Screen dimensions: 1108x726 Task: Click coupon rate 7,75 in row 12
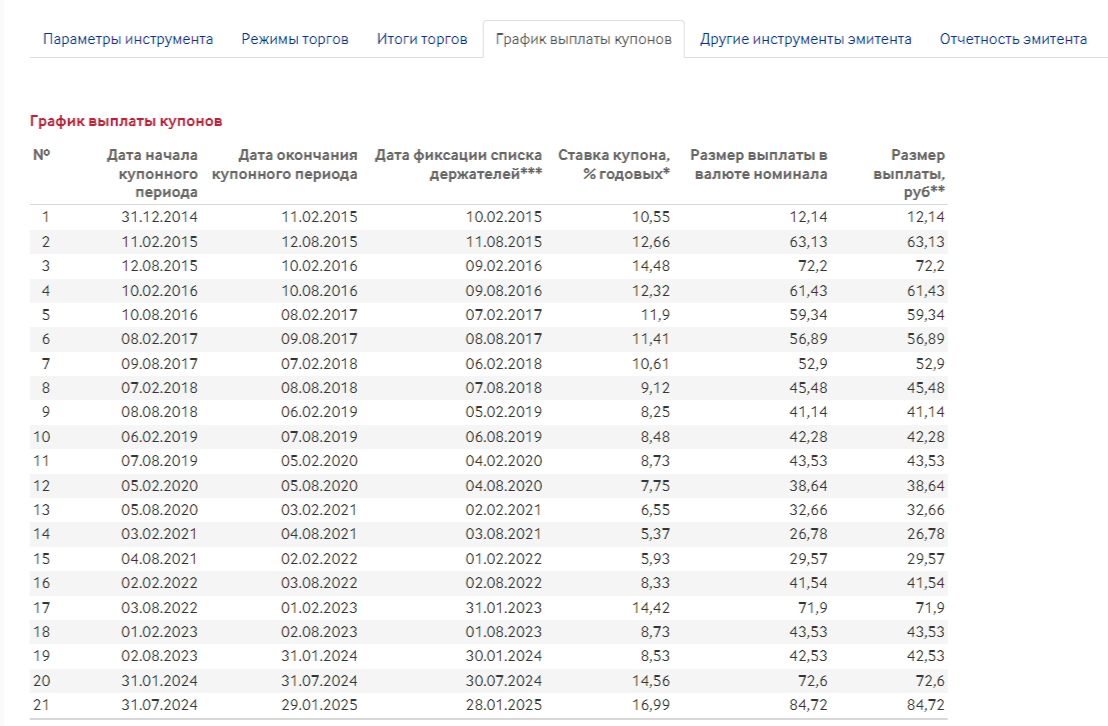click(x=655, y=486)
